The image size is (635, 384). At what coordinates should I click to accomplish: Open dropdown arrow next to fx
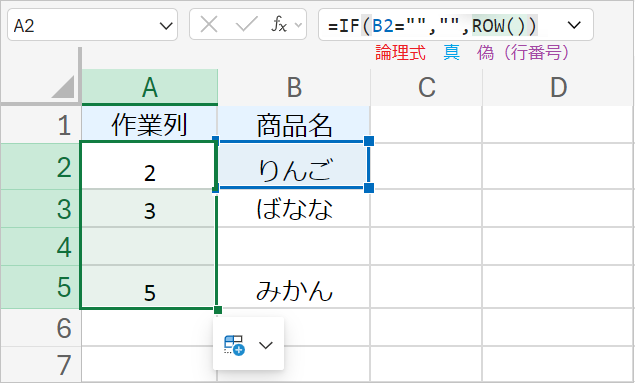(298, 25)
